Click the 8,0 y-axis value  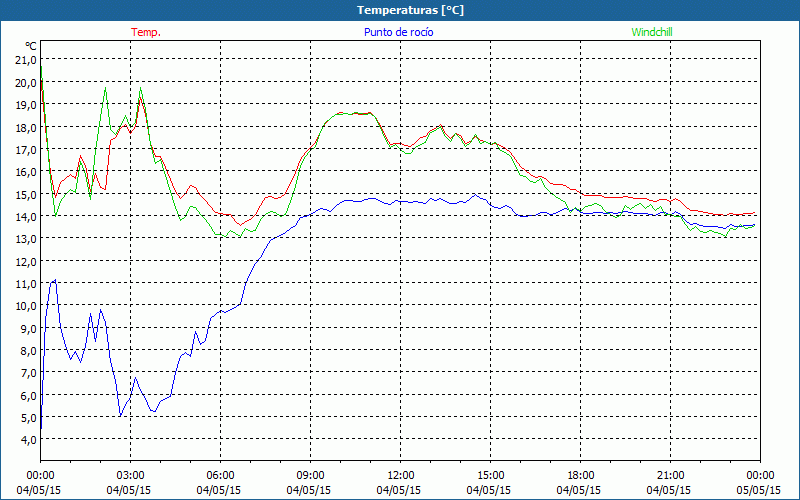29,350
